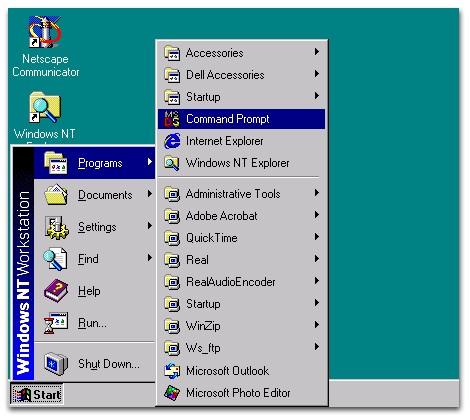
Task: Click the Internet Explorer 'e' icon
Action: click(x=172, y=141)
